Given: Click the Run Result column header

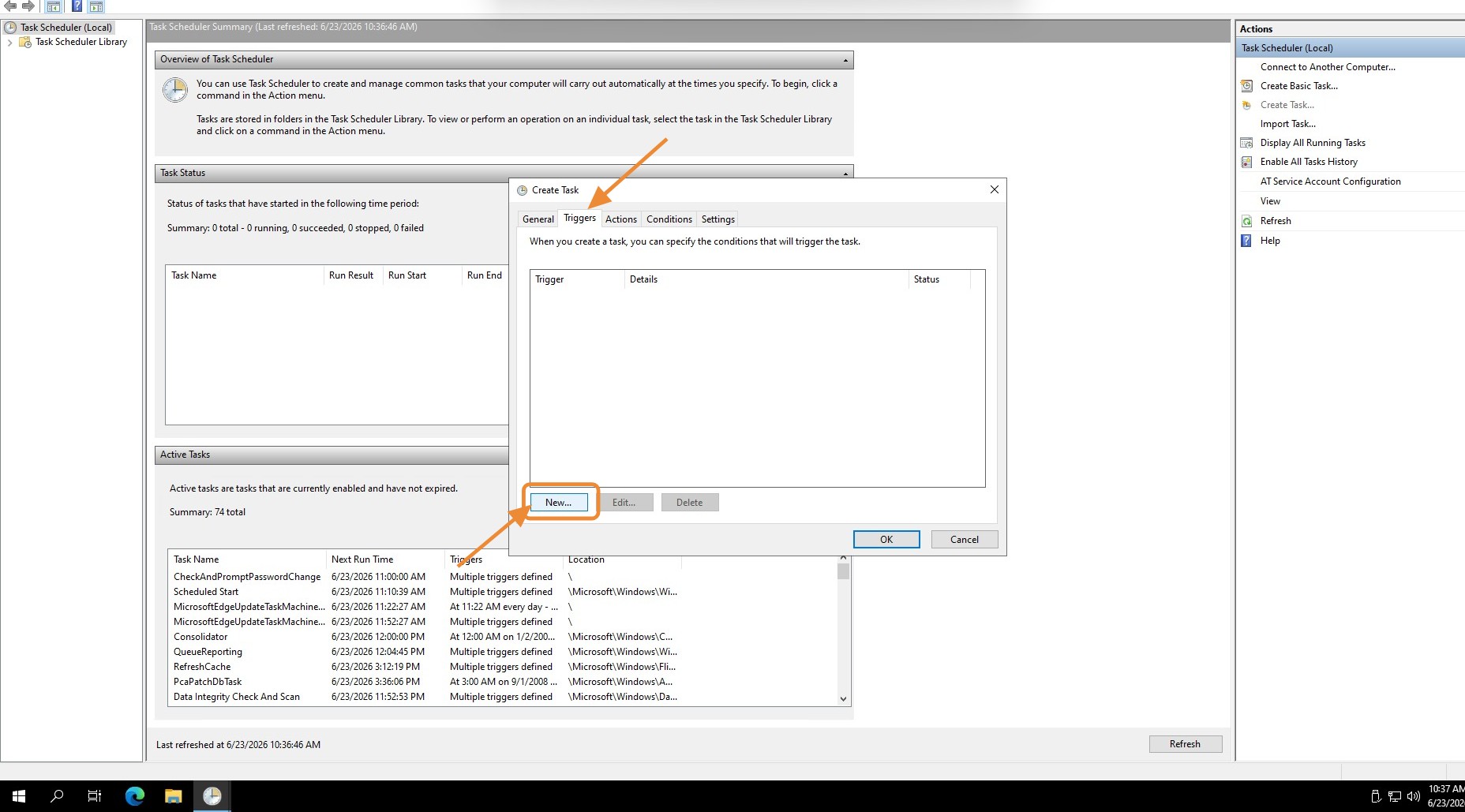Looking at the screenshot, I should [353, 275].
